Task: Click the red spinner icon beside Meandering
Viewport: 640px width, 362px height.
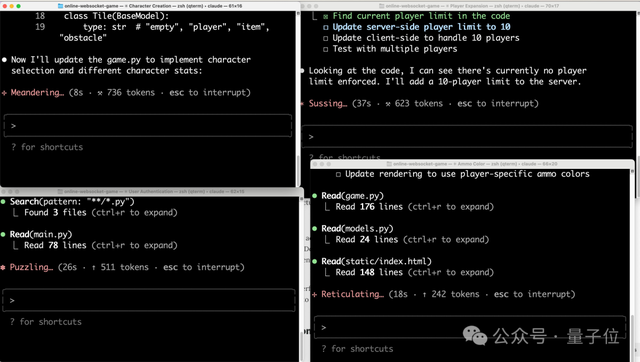Action: (x=4, y=93)
